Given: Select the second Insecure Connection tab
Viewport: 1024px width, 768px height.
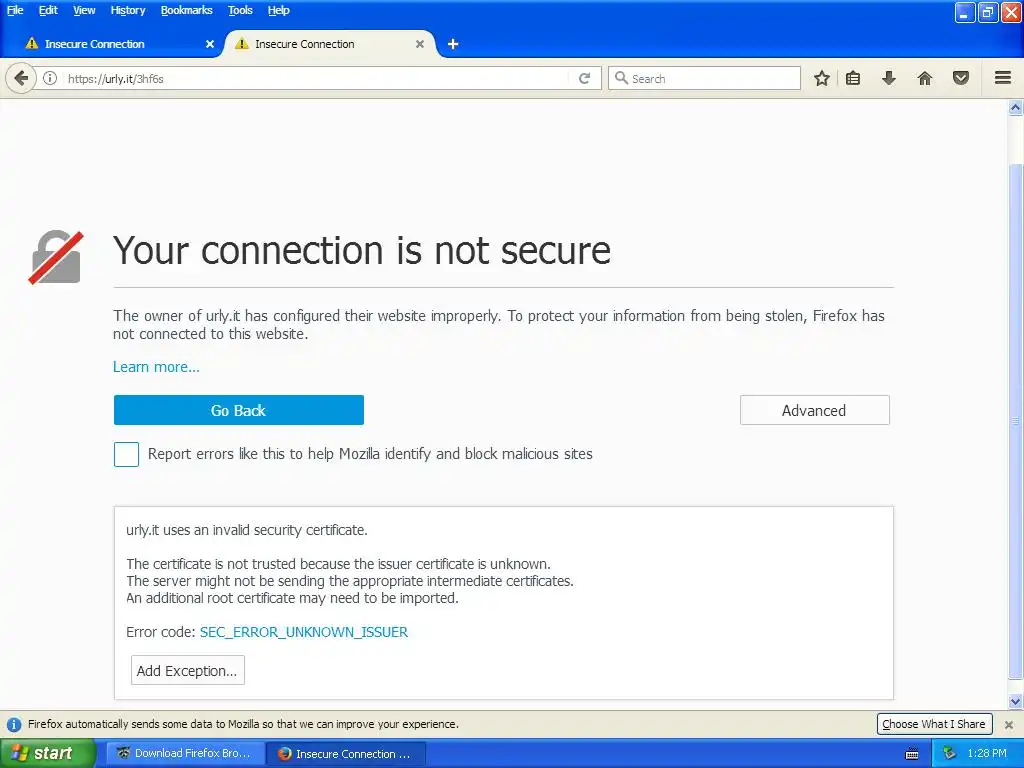Looking at the screenshot, I should (x=330, y=44).
